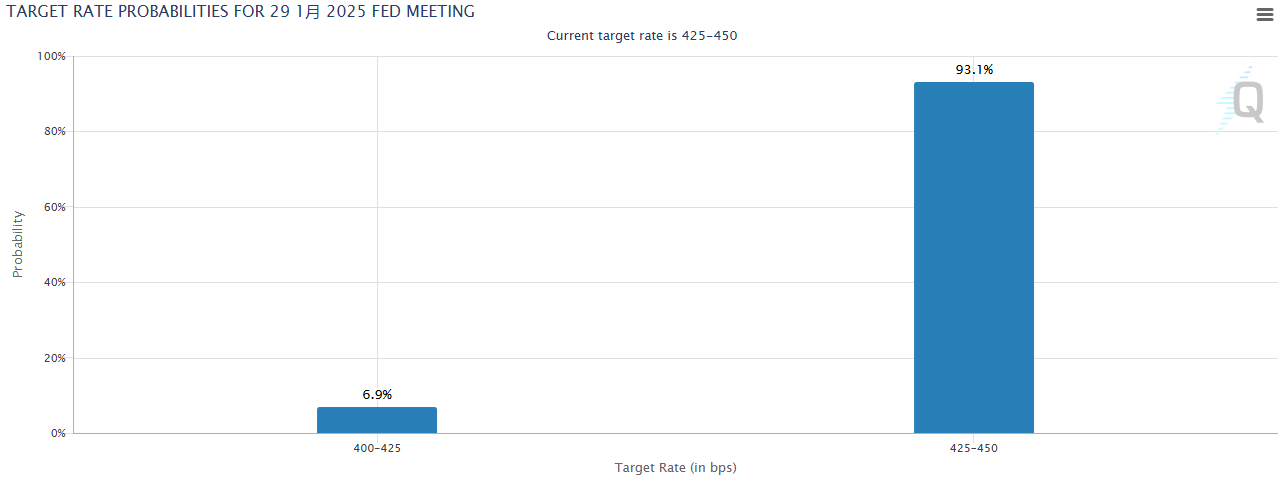The image size is (1284, 487).
Task: Click the 40% y-axis tick label
Action: (53, 283)
